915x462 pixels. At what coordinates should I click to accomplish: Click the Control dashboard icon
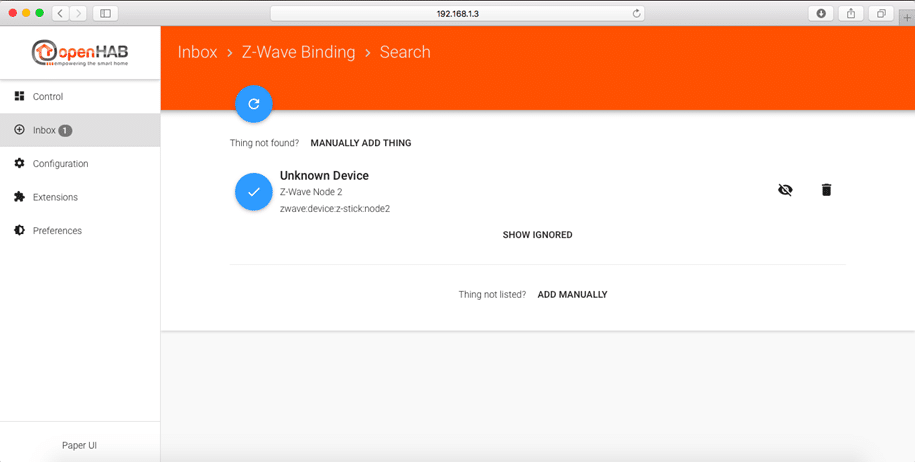[19, 96]
